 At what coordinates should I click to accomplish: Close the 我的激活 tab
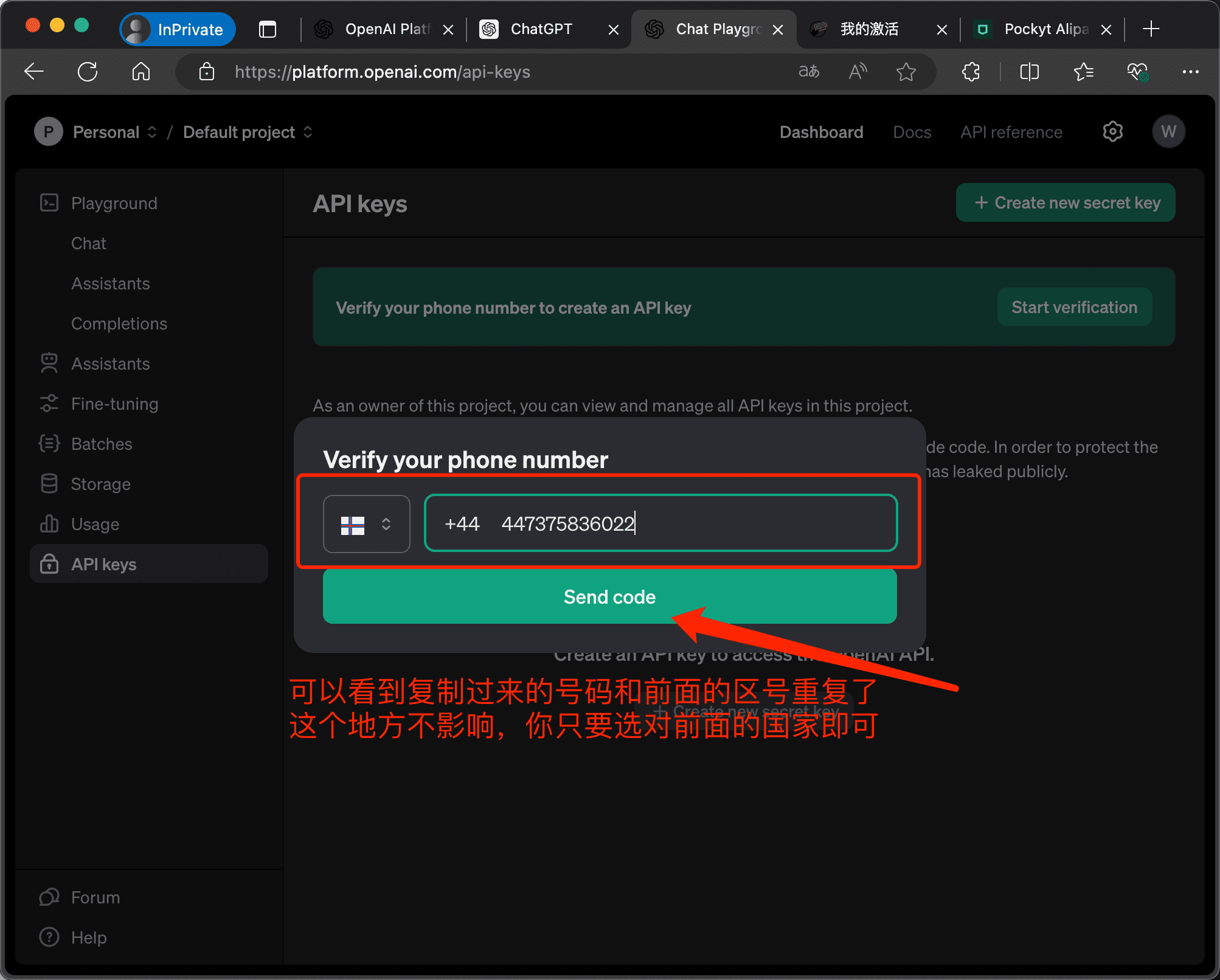click(942, 30)
